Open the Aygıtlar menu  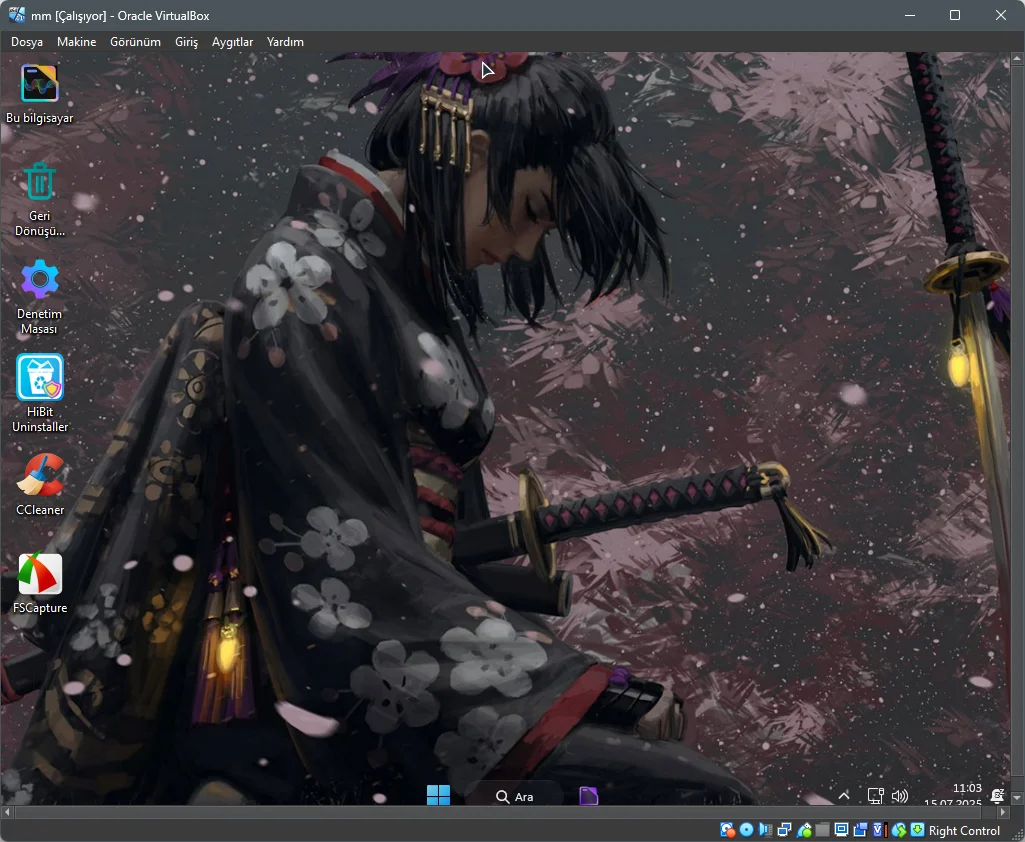[x=232, y=42]
